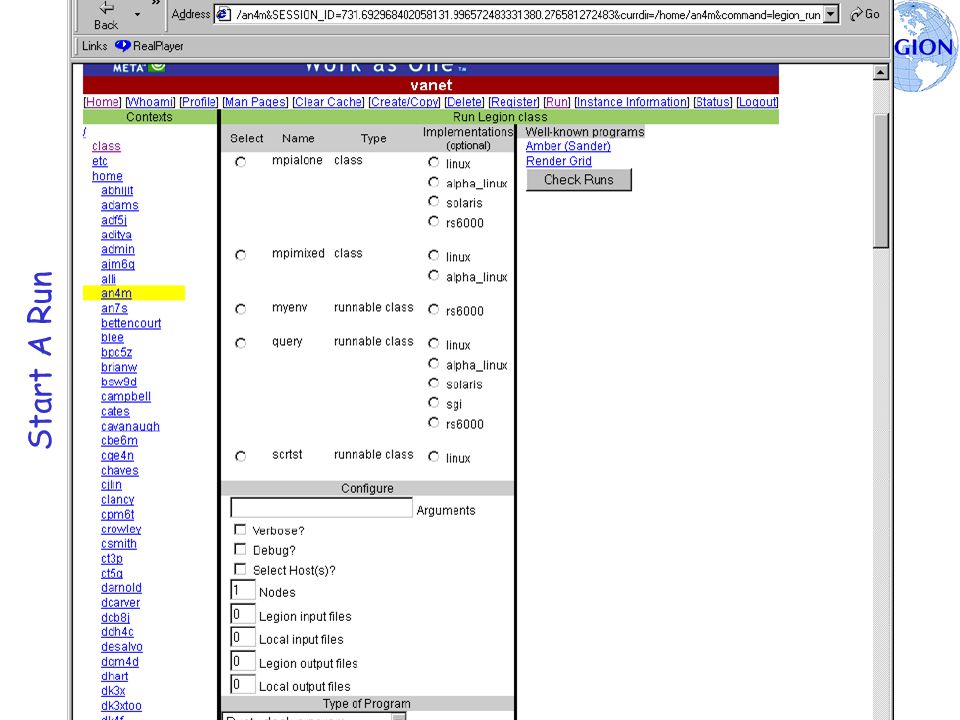960x720 pixels.
Task: Open the Profile menu link
Action: click(x=198, y=102)
